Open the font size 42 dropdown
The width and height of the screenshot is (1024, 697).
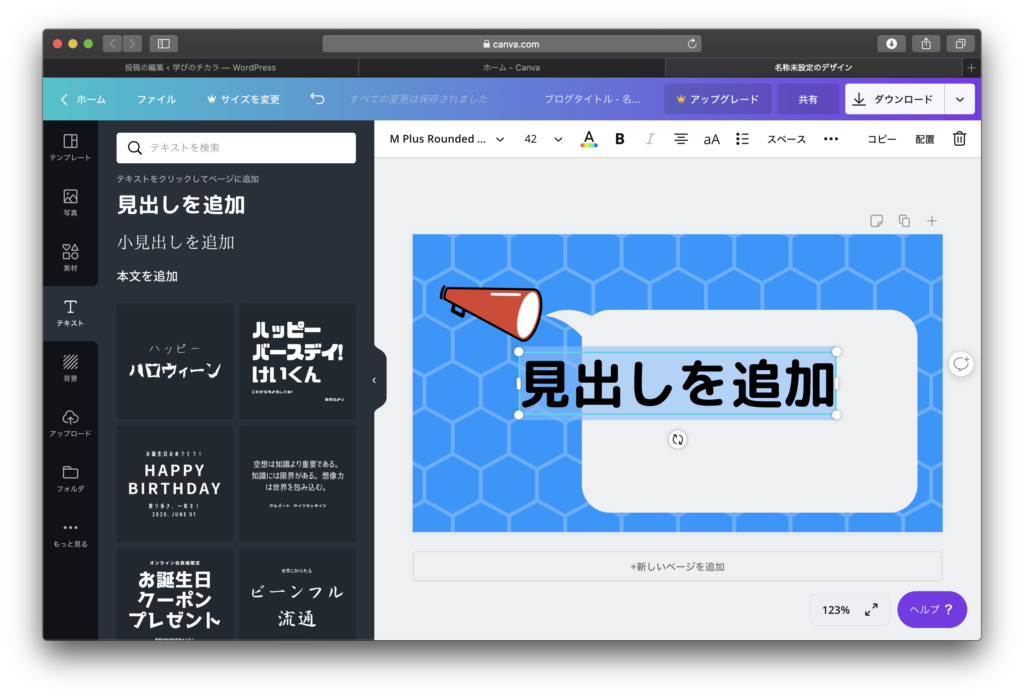pyautogui.click(x=543, y=138)
